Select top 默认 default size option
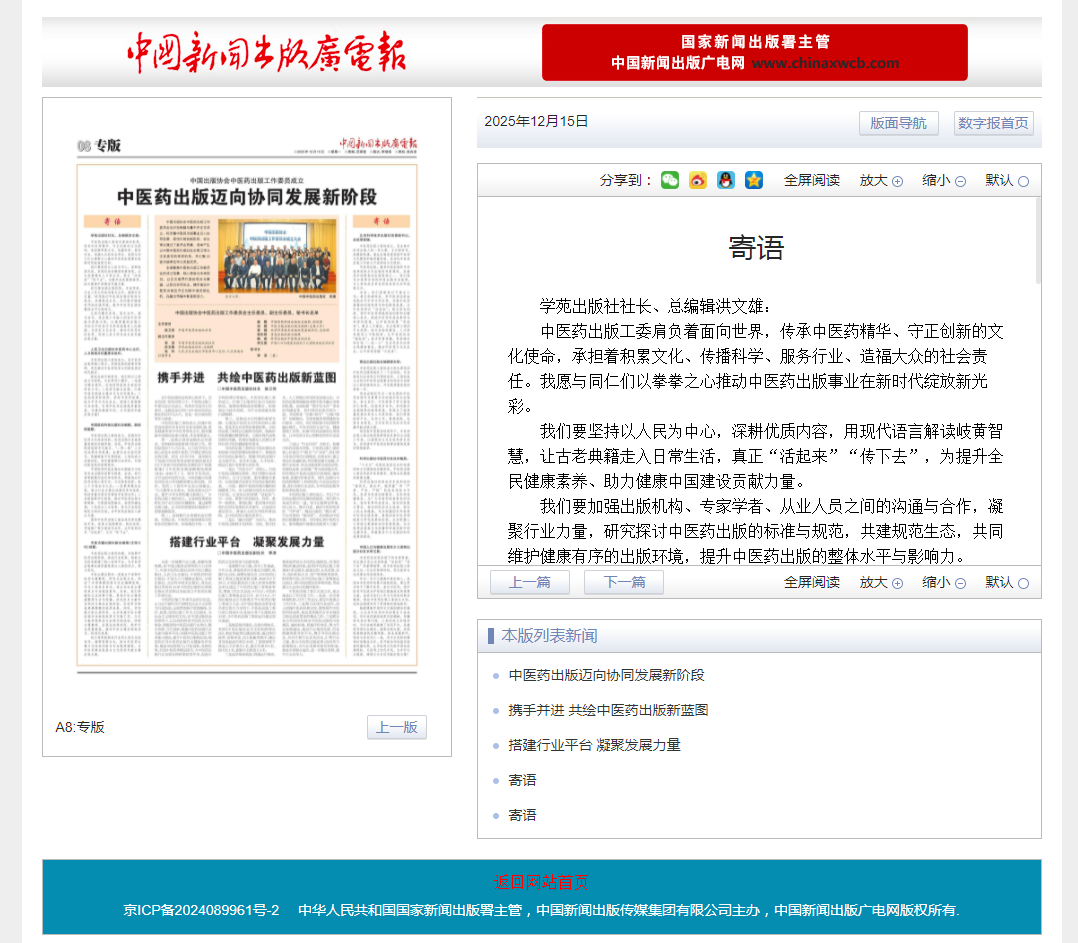Screen dimensions: 1078x943 [1023, 181]
